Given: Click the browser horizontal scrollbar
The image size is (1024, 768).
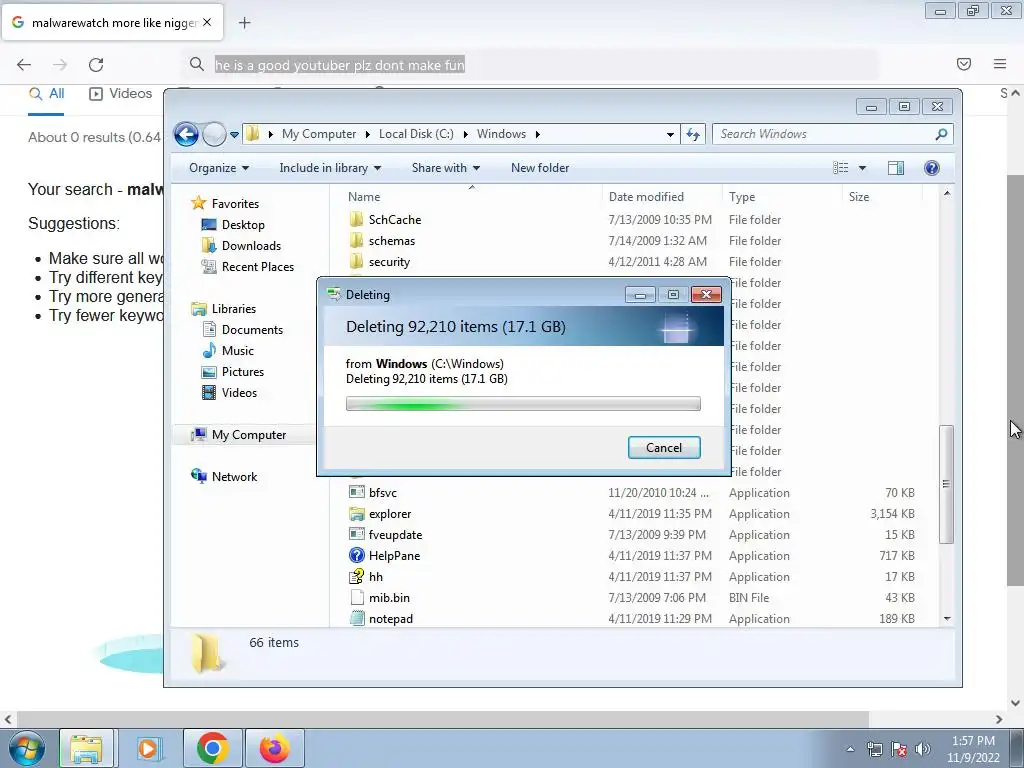Looking at the screenshot, I should 443,719.
